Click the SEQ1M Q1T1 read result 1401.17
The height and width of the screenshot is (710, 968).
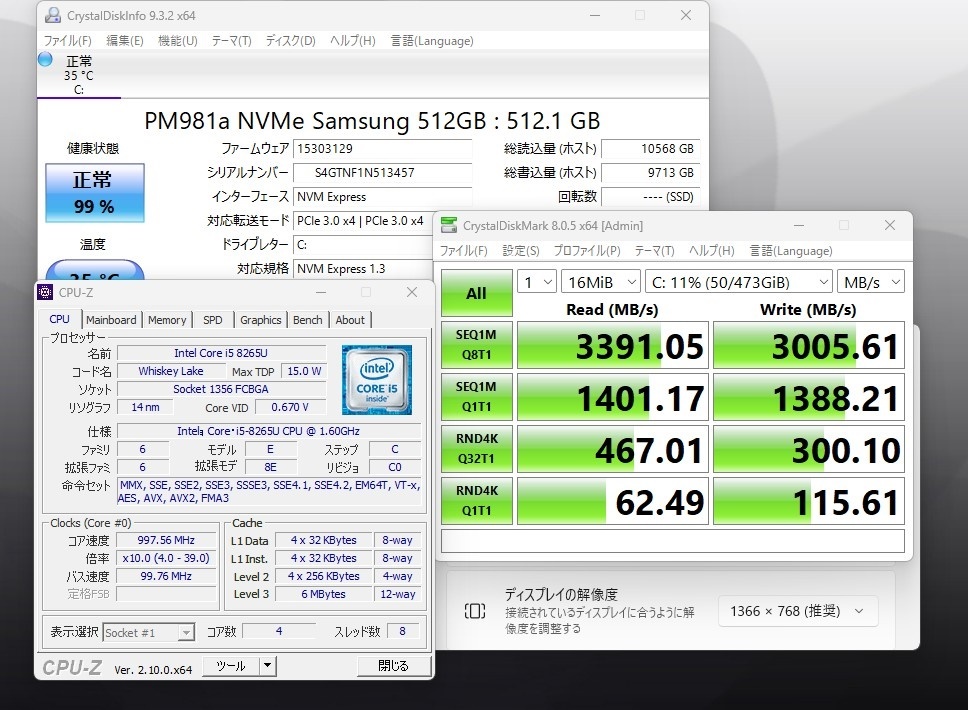612,396
